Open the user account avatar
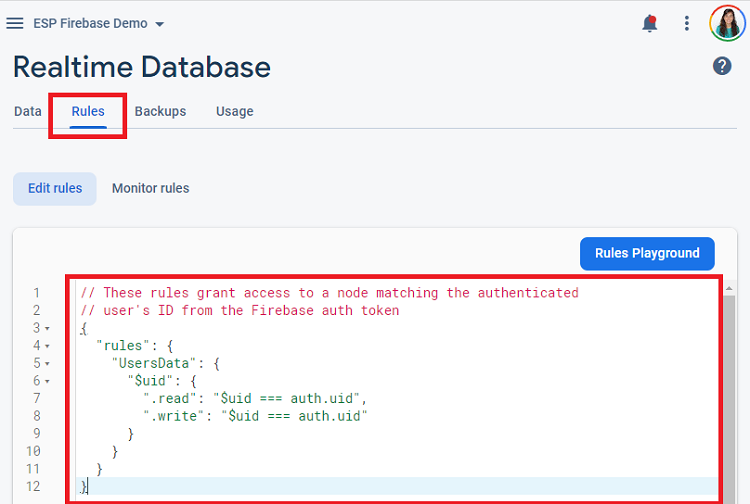 click(x=728, y=23)
